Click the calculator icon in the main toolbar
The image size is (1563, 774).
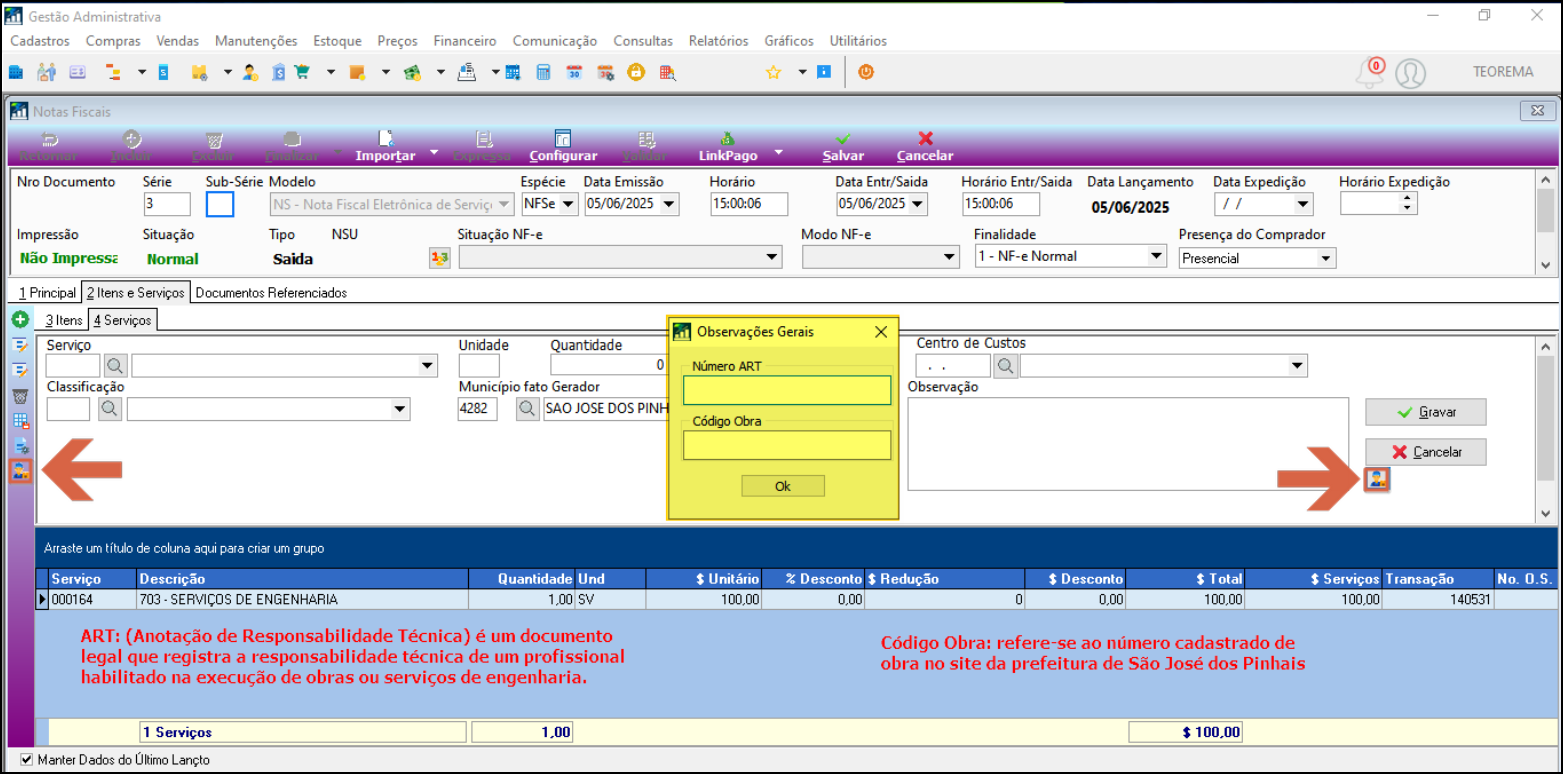[x=543, y=72]
